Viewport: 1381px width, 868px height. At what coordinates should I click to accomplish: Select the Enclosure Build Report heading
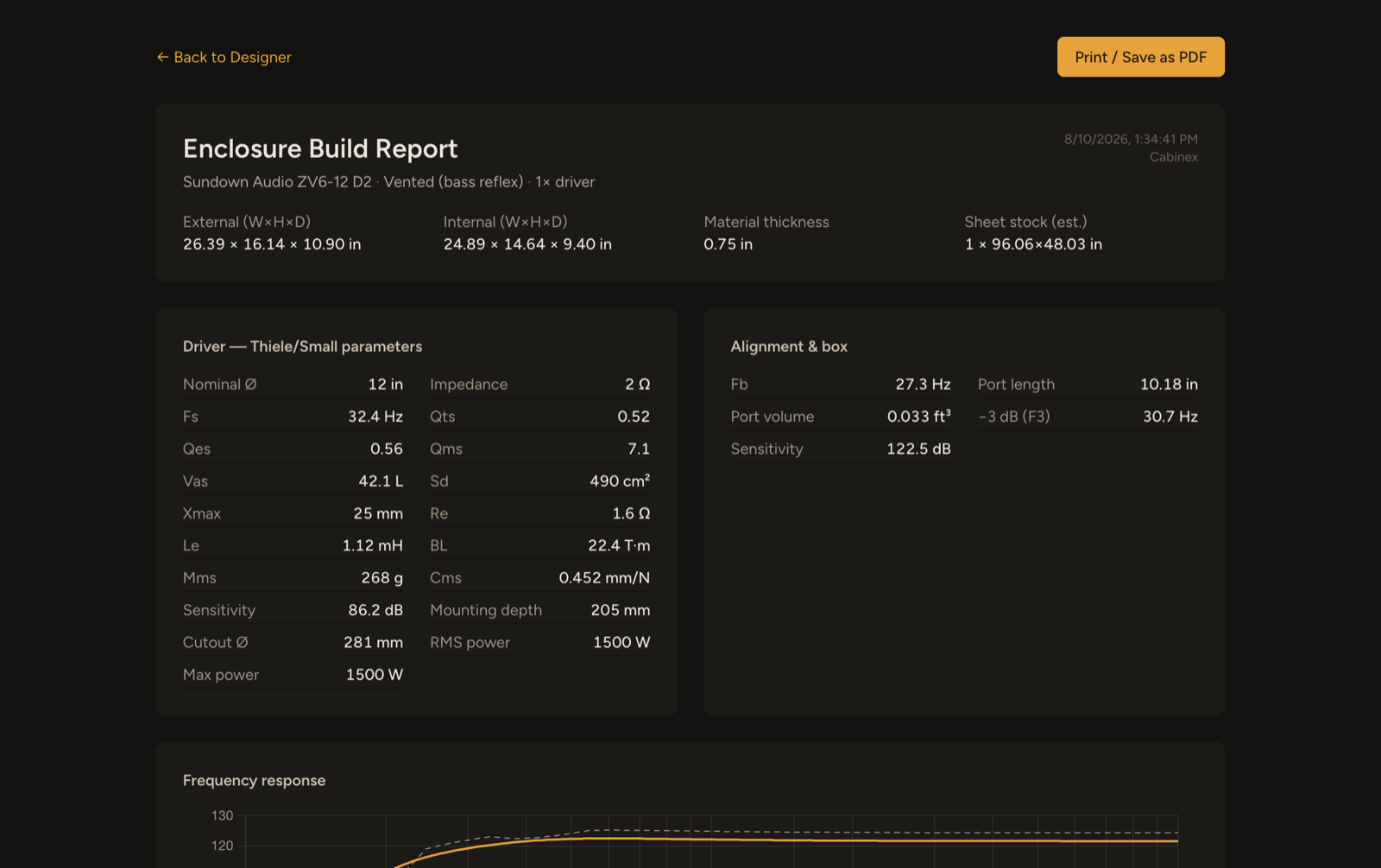tap(320, 148)
